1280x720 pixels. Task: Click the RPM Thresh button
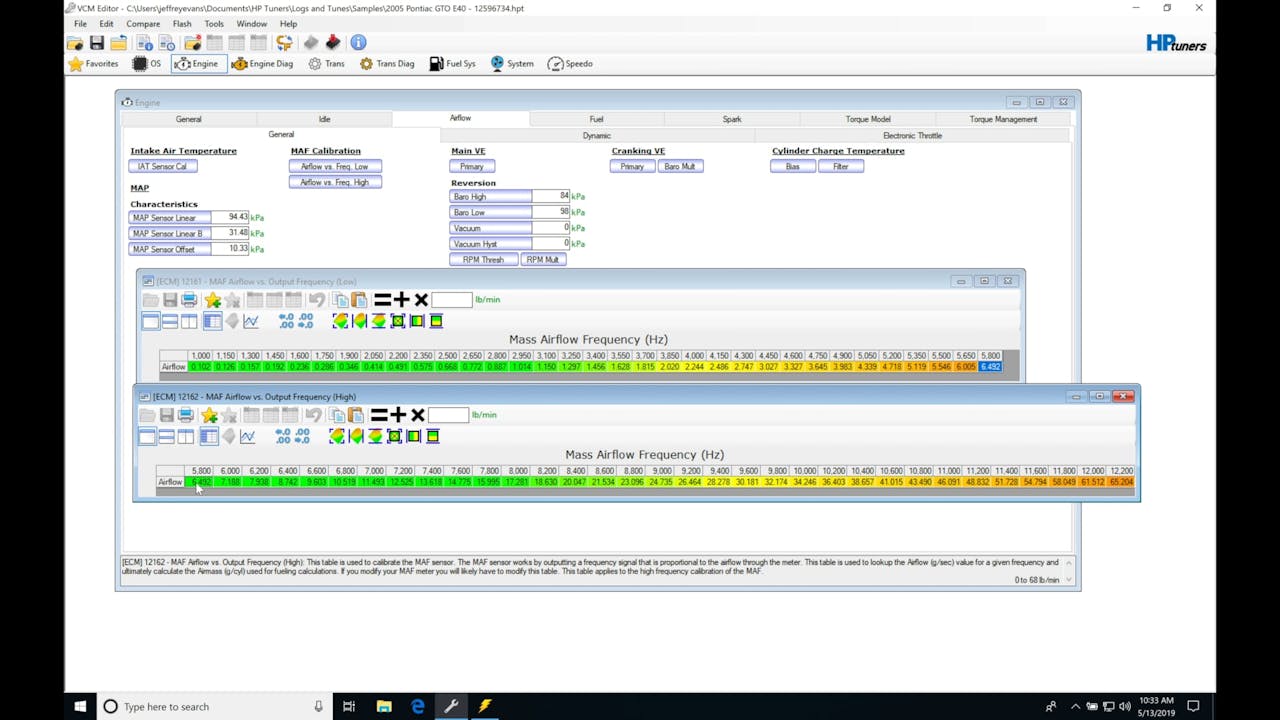tap(482, 259)
